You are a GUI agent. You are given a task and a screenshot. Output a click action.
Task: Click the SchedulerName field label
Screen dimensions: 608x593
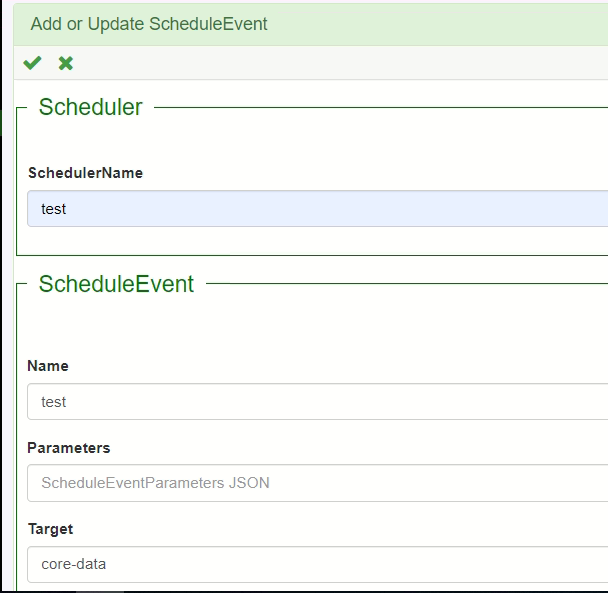tap(85, 173)
